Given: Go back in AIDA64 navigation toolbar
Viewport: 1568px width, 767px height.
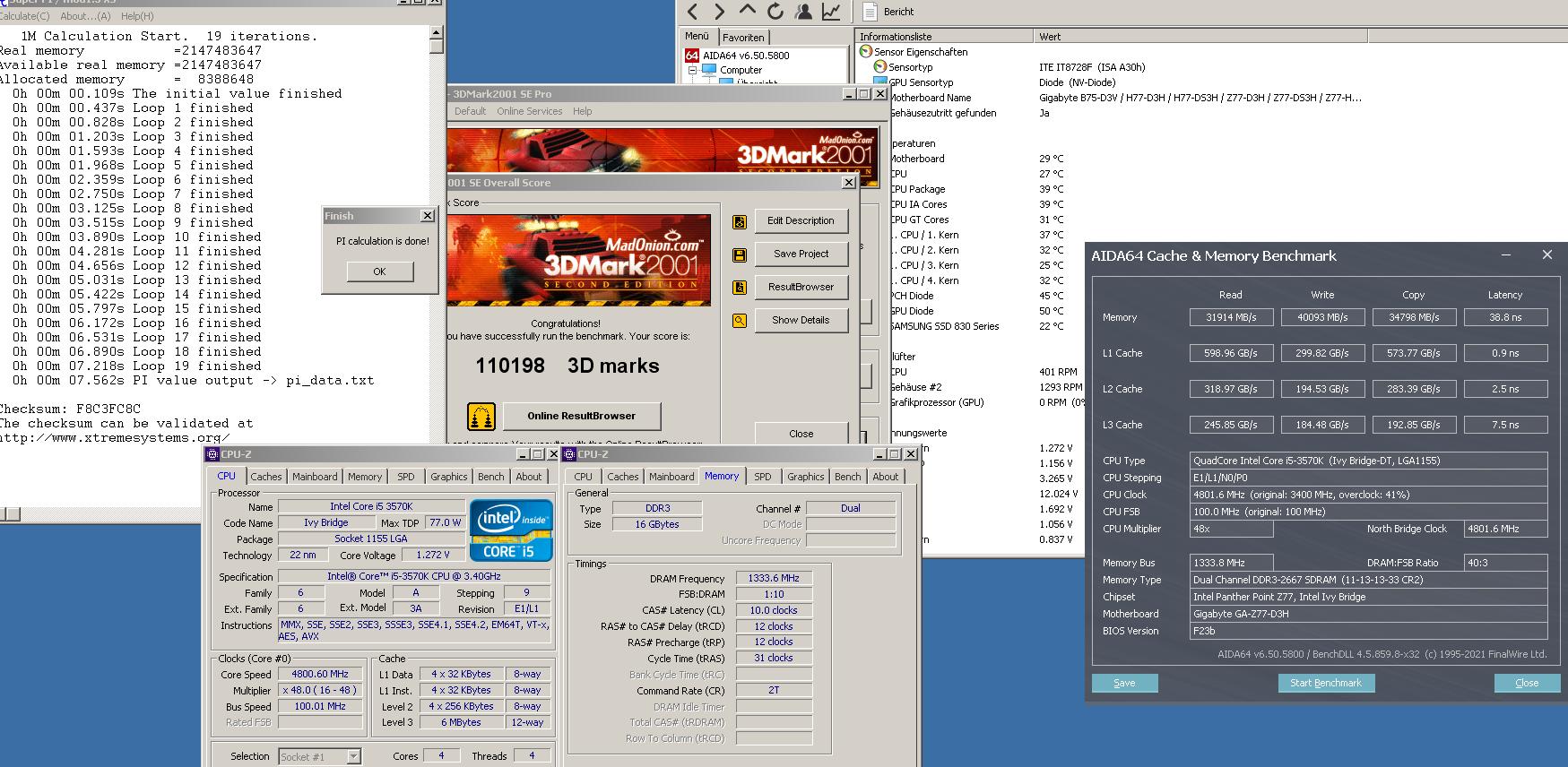Looking at the screenshot, I should pos(692,11).
